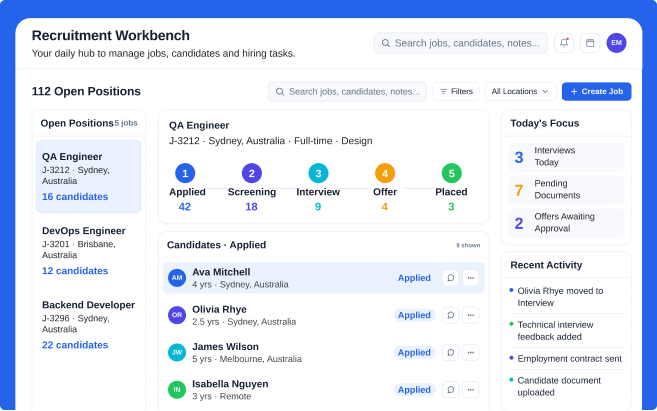The height and width of the screenshot is (411, 657).
Task: Click the Recruitment Workbench title
Action: click(111, 35)
